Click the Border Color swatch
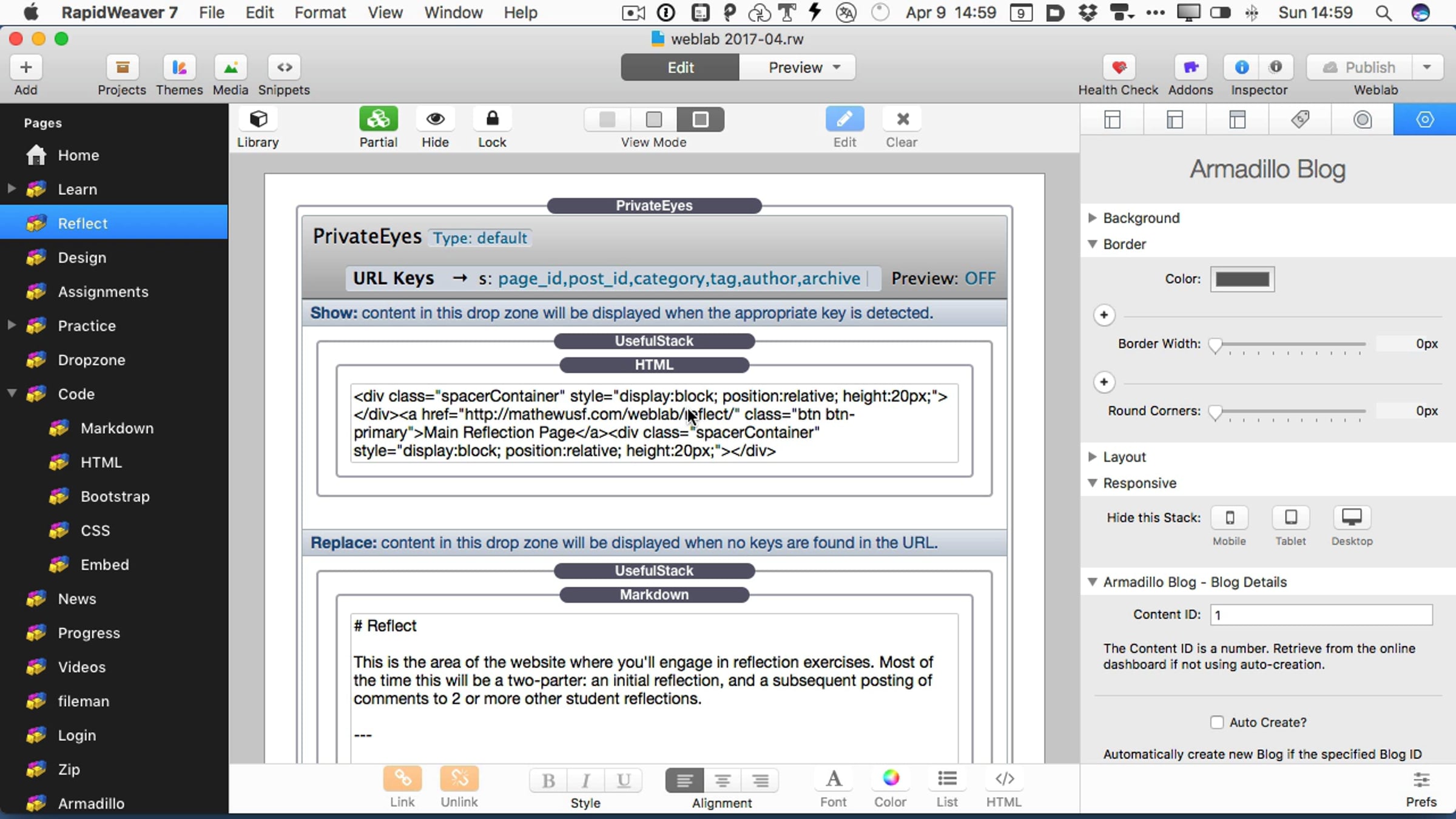 coord(1242,279)
